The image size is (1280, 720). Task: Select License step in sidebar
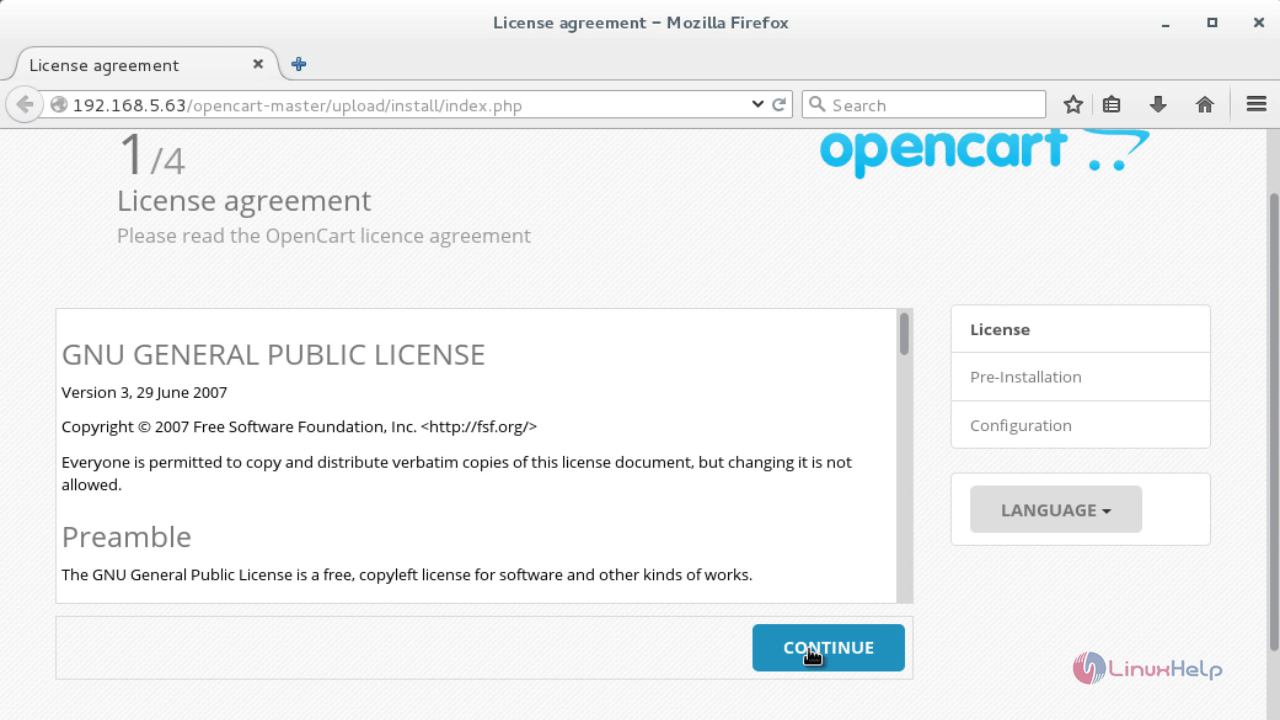pyautogui.click(x=1080, y=329)
